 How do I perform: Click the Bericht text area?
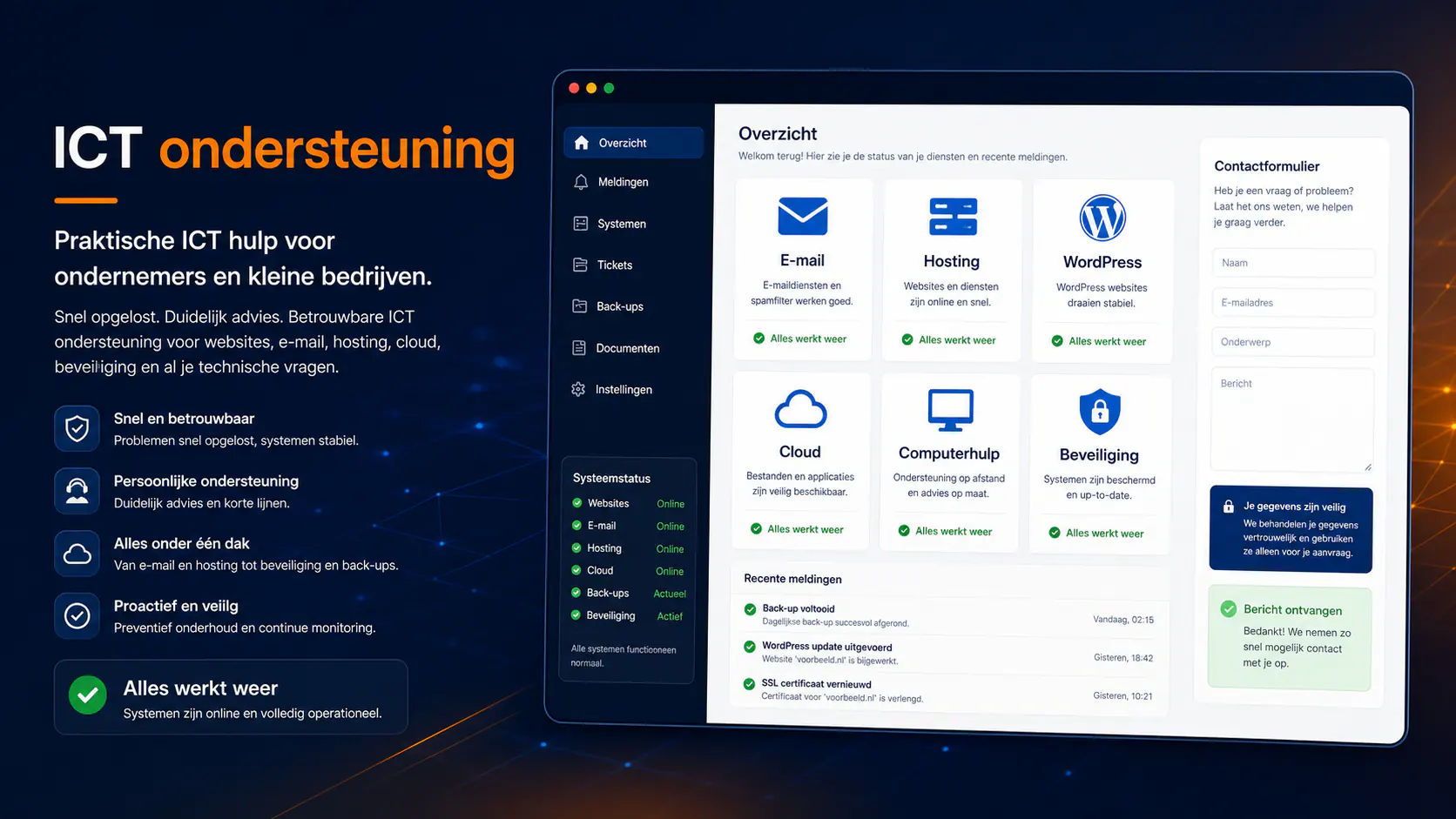1291,420
